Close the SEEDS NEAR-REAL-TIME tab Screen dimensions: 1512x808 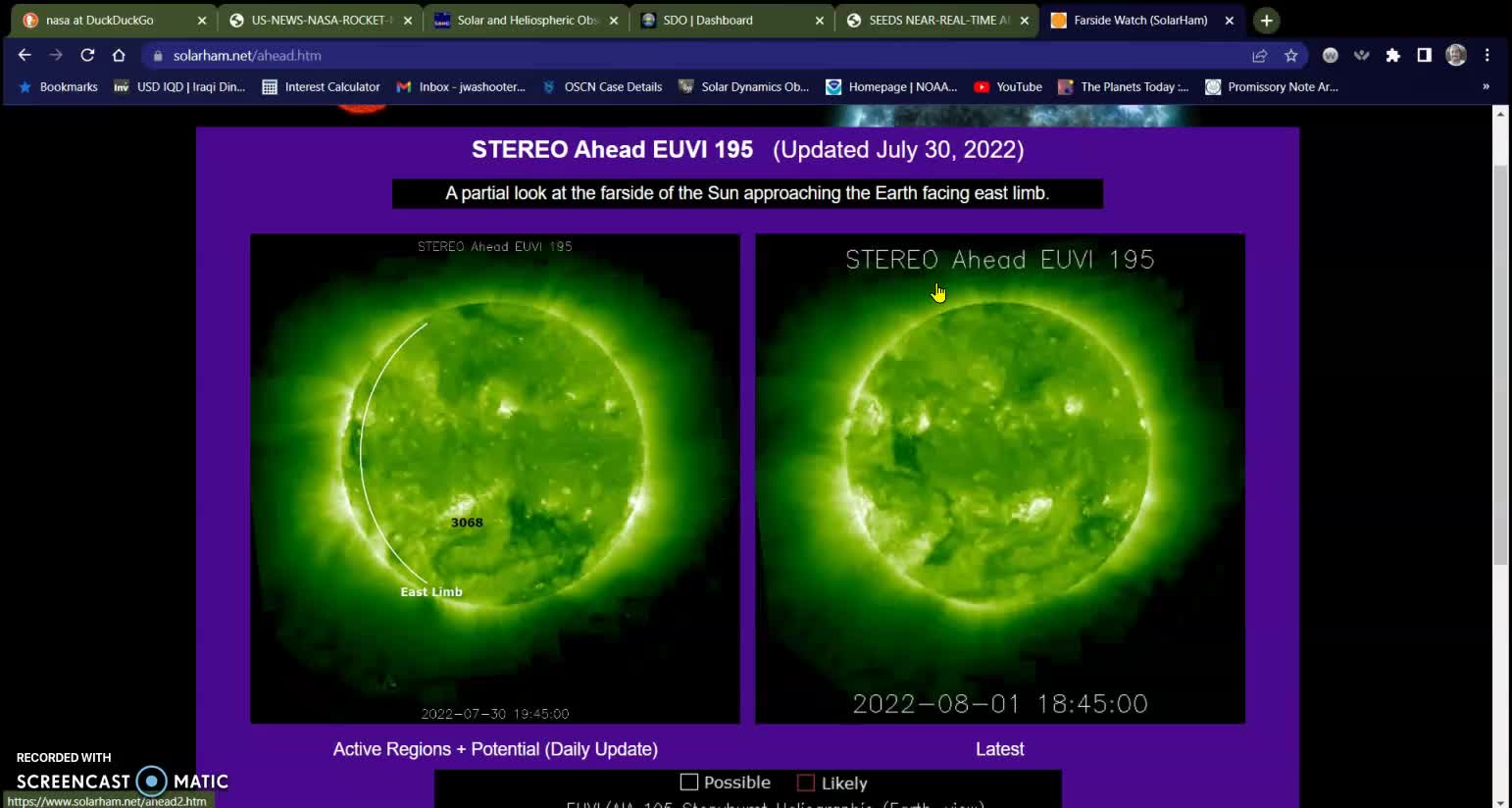(x=1025, y=21)
